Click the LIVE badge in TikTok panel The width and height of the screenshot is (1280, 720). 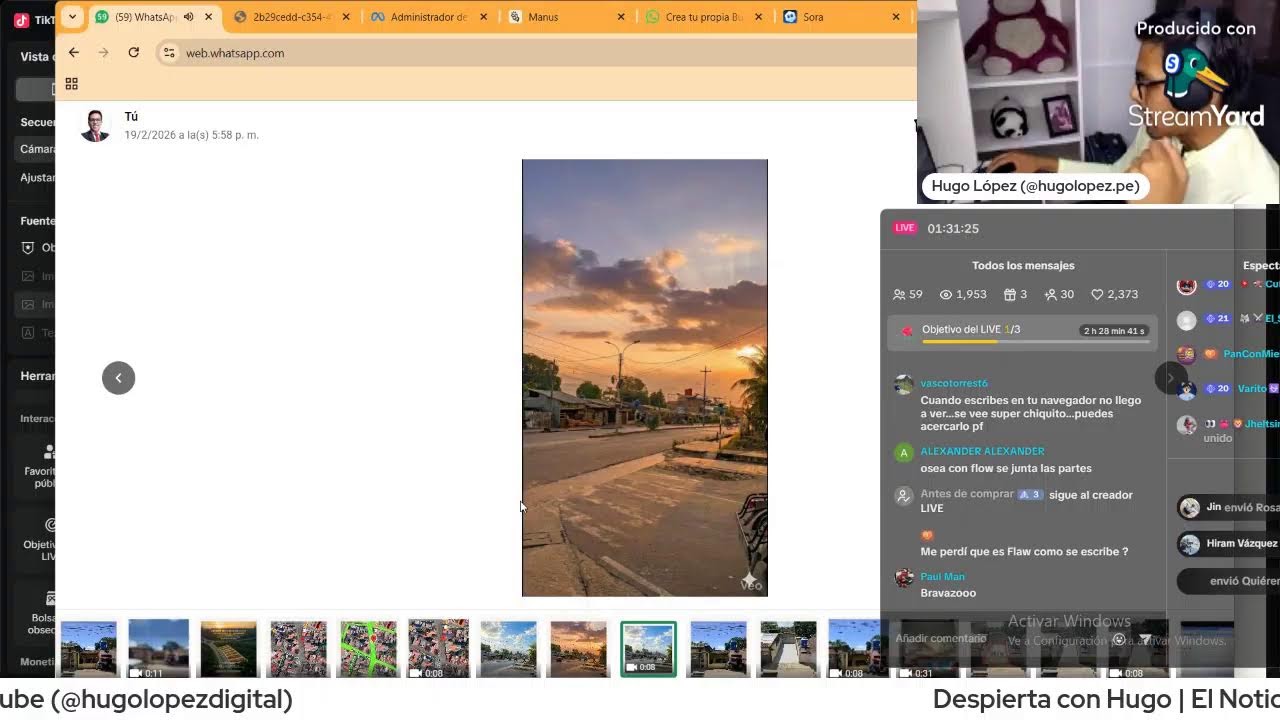point(905,228)
